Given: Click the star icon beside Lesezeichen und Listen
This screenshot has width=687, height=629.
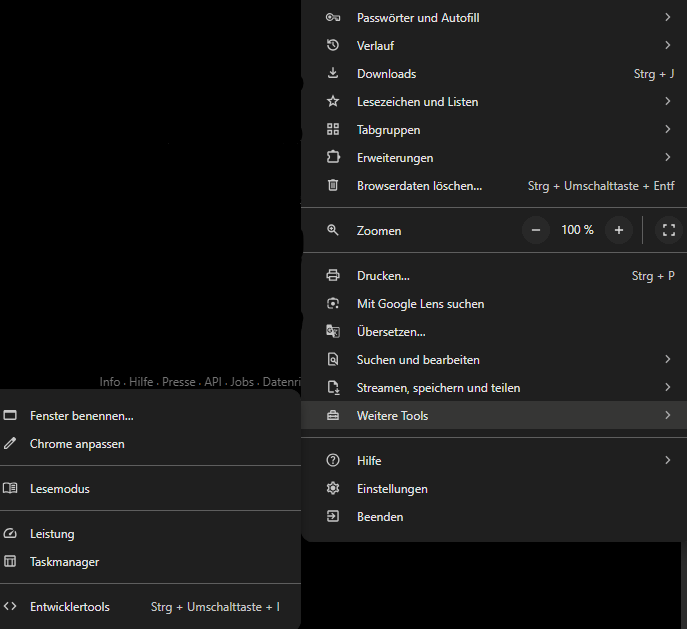Looking at the screenshot, I should point(333,101).
